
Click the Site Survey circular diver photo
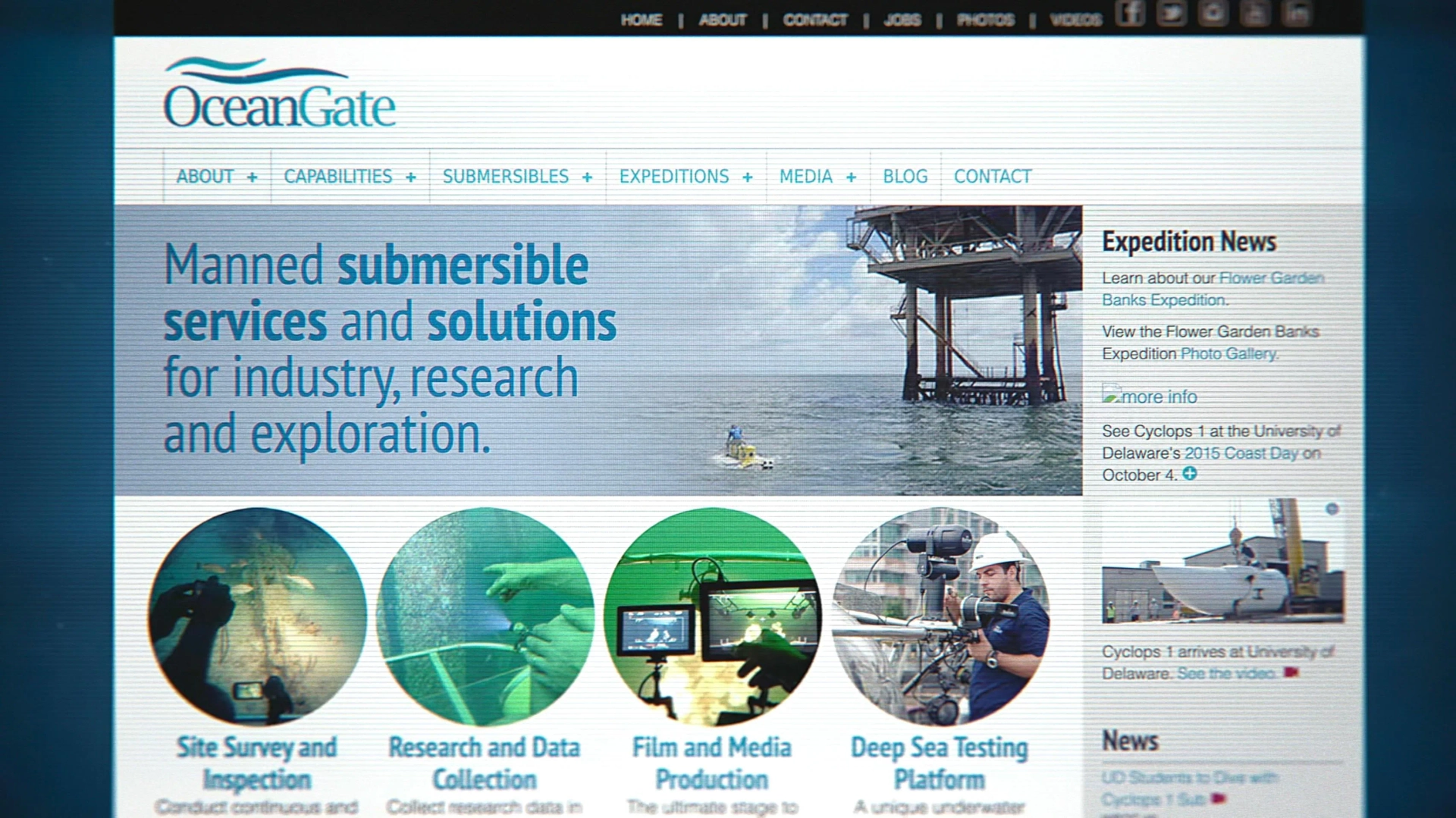[257, 616]
